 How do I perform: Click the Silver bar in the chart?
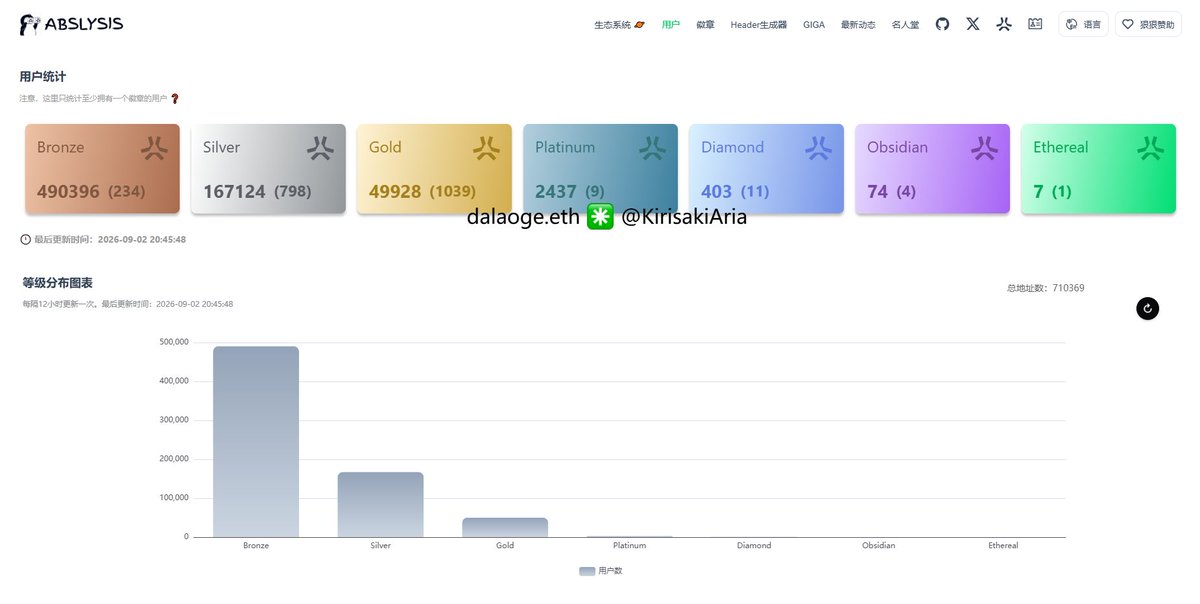coord(380,505)
